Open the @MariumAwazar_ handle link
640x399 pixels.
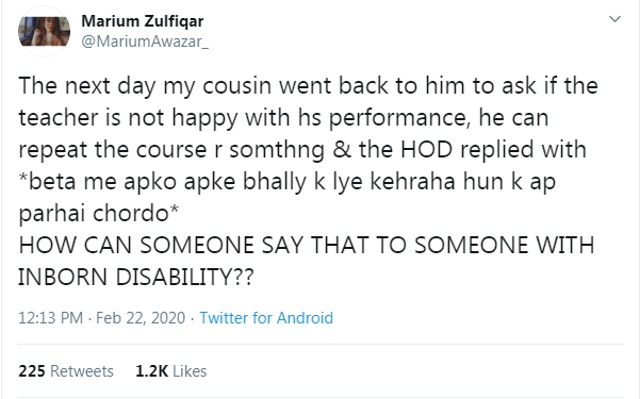click(145, 42)
